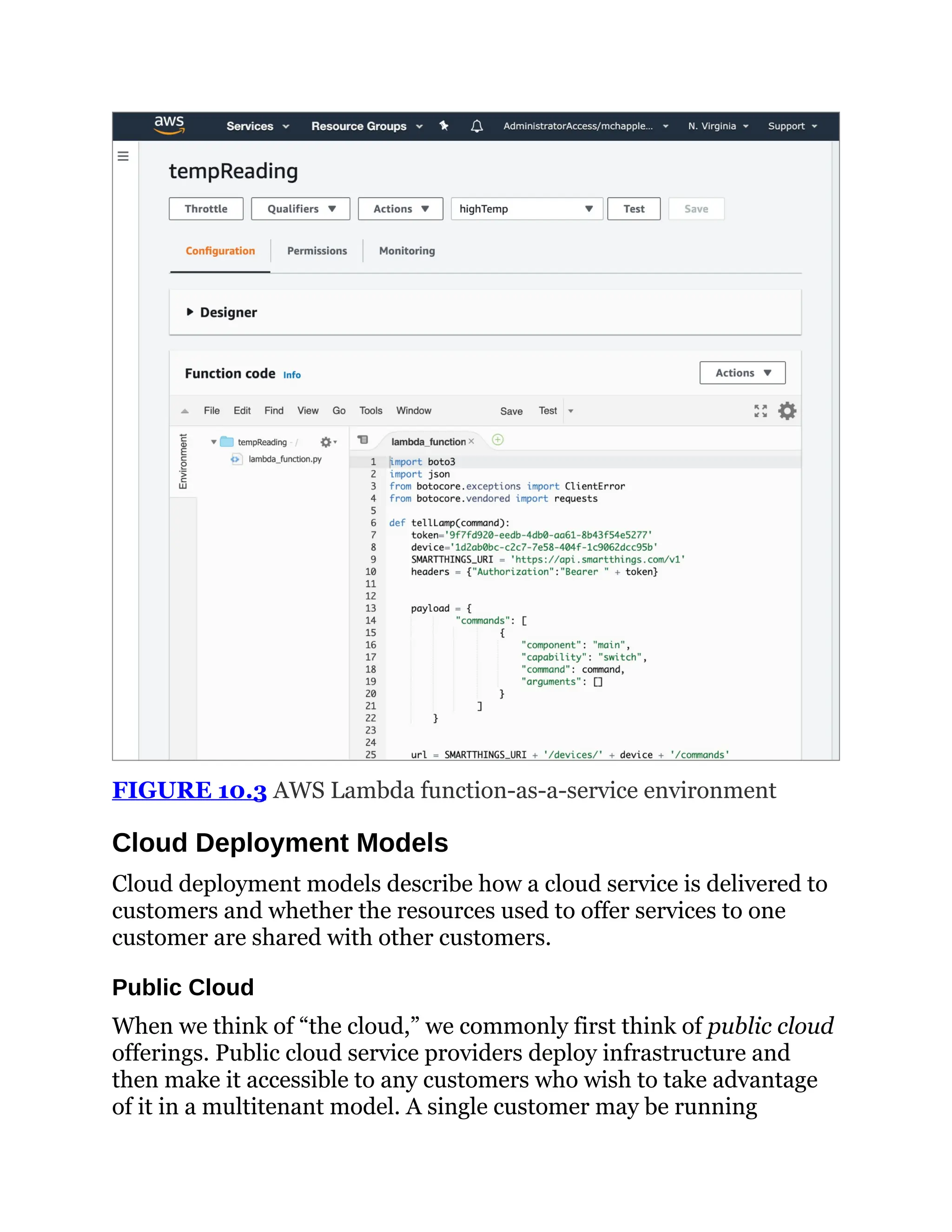
Task: Click the Throttle button
Action: [206, 209]
